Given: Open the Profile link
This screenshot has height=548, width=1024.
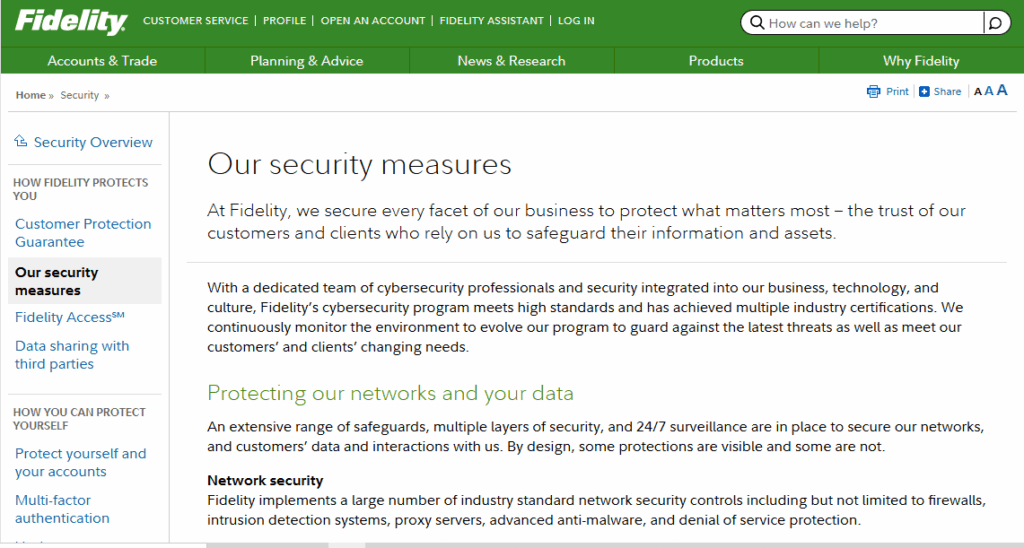Looking at the screenshot, I should click(x=284, y=21).
